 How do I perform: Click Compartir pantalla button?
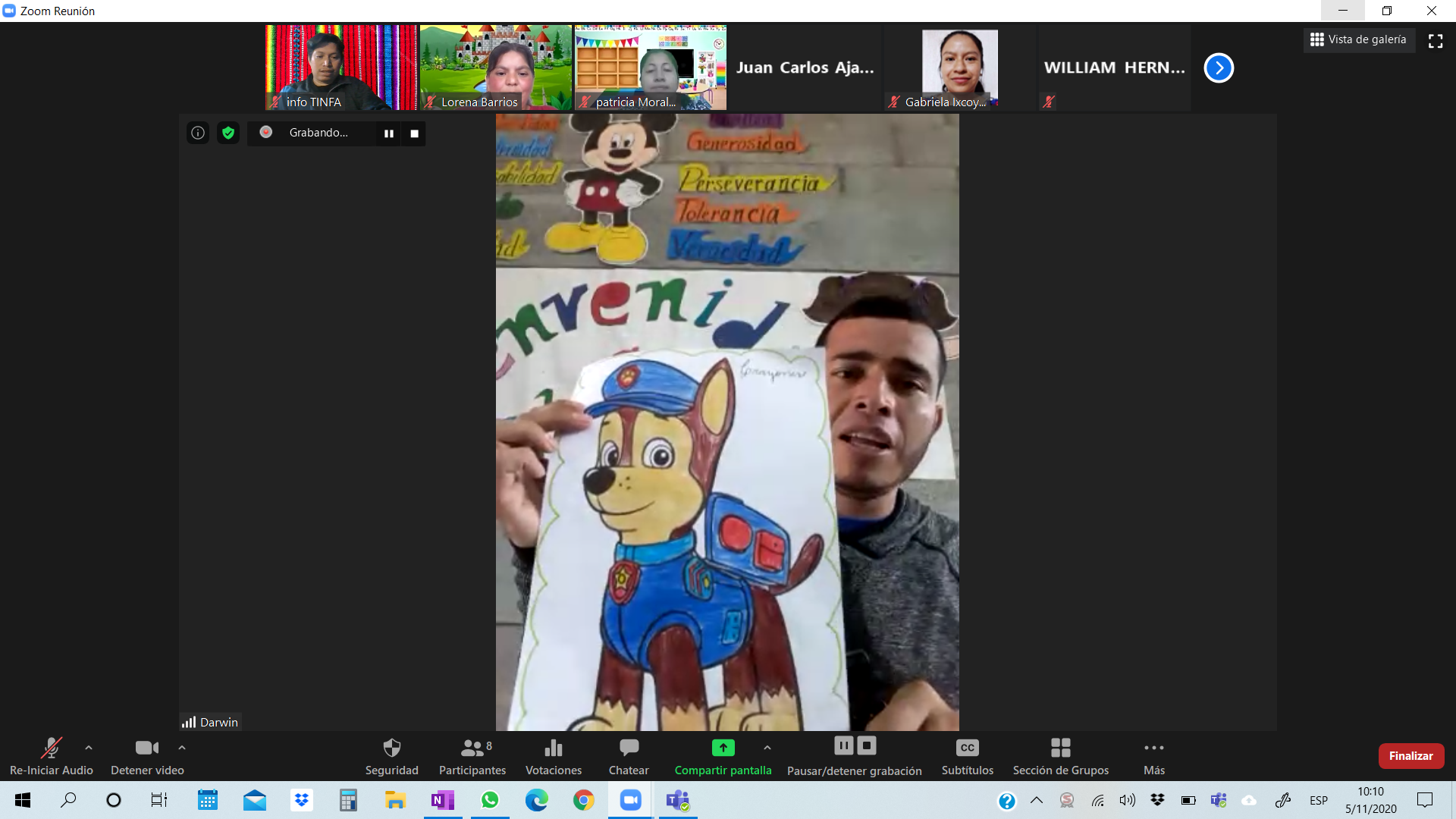coord(723,748)
